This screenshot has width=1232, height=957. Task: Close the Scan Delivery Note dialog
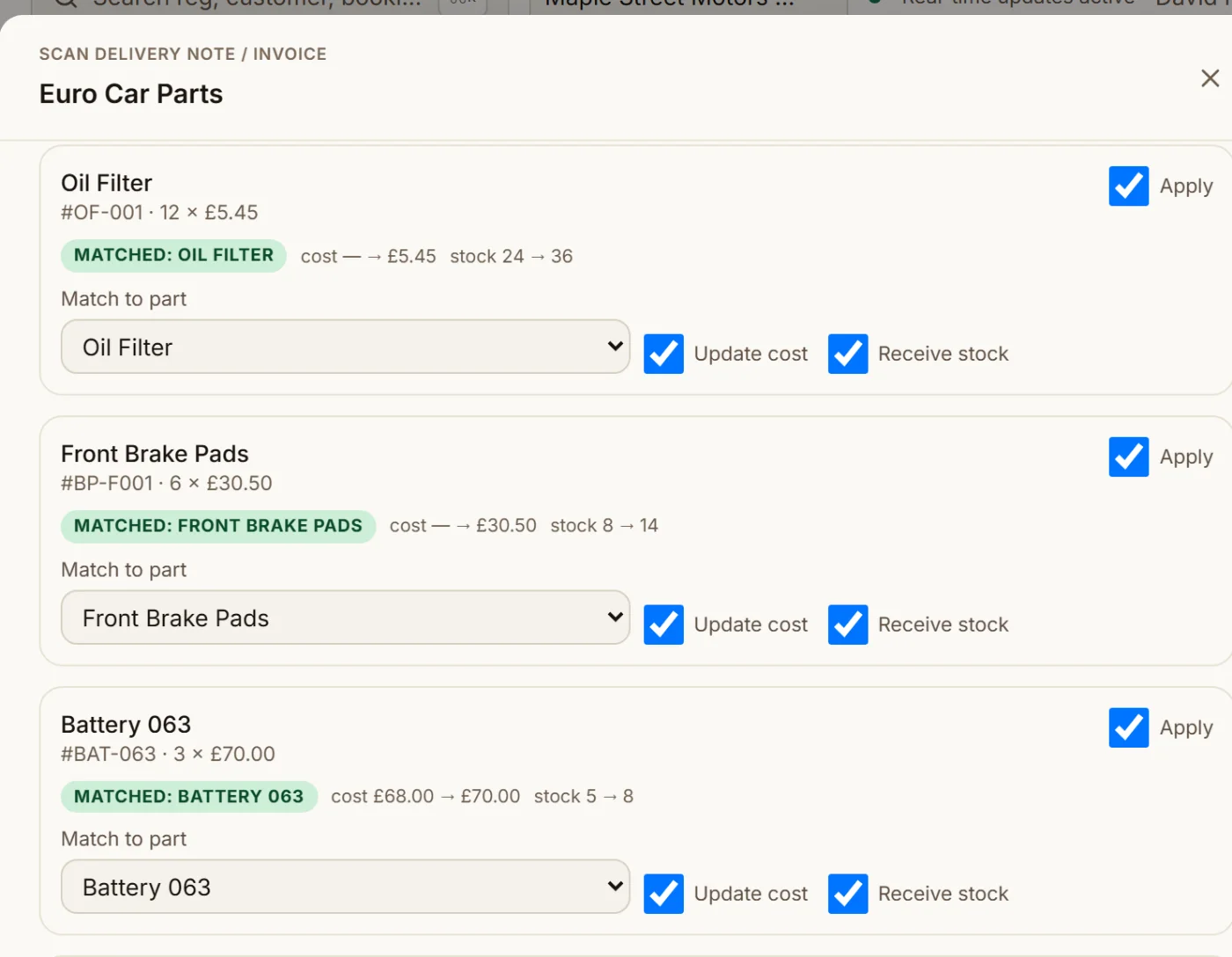point(1210,78)
